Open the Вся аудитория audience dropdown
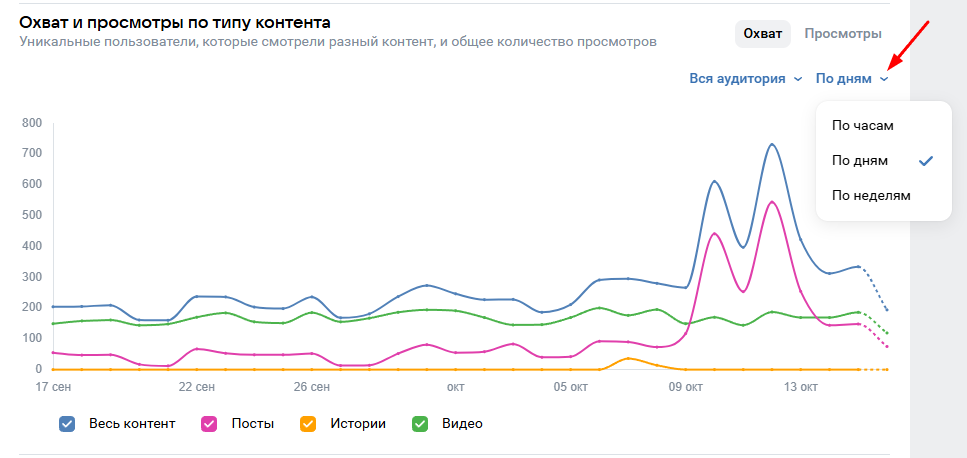The width and height of the screenshot is (967, 458). pyautogui.click(x=737, y=78)
